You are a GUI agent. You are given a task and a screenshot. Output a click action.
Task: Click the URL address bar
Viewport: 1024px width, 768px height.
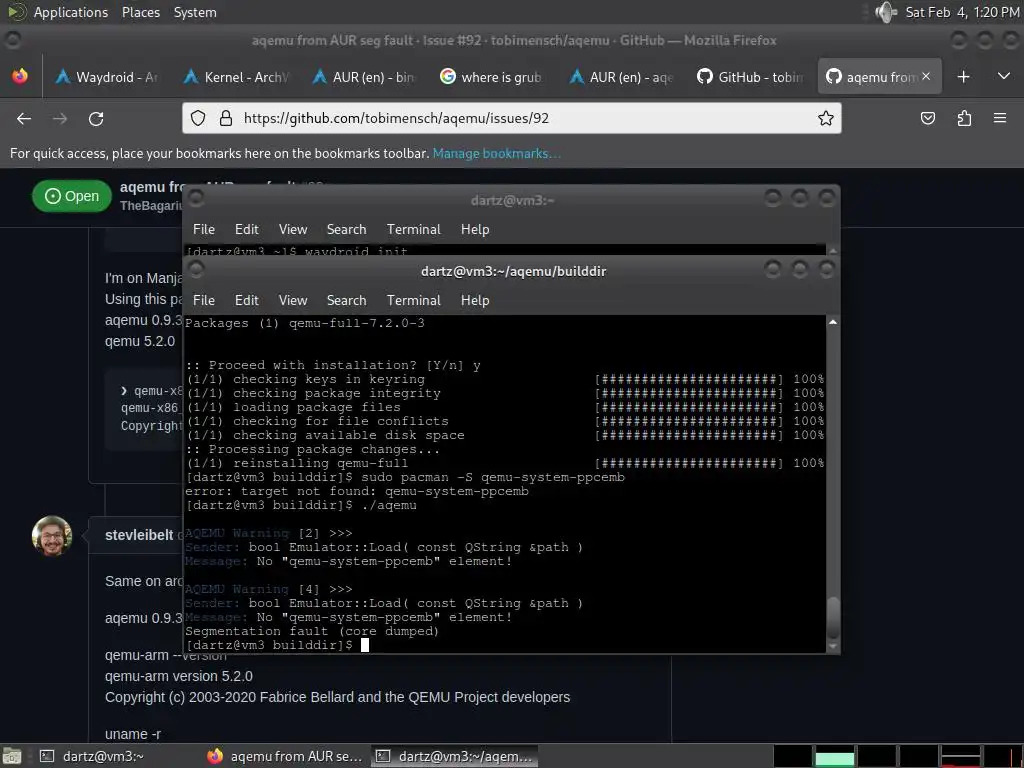[x=511, y=118]
